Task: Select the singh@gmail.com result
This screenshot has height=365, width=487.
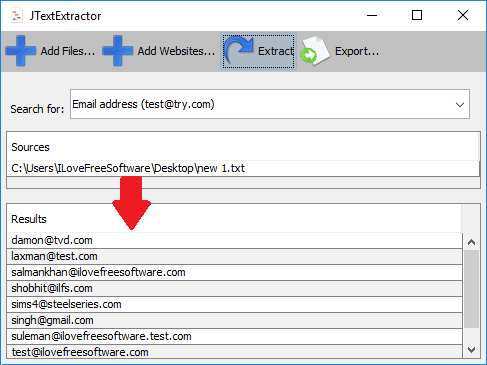Action: pos(234,320)
